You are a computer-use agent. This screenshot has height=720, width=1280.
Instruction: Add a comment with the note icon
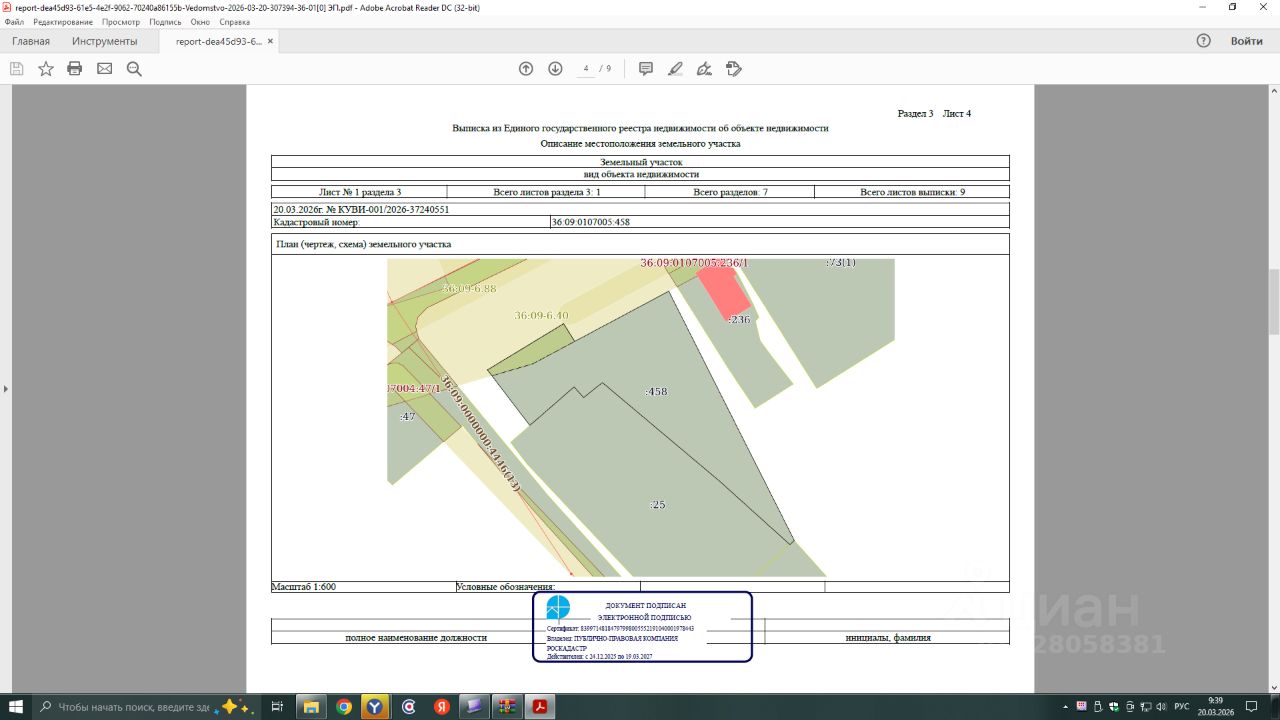[x=646, y=69]
